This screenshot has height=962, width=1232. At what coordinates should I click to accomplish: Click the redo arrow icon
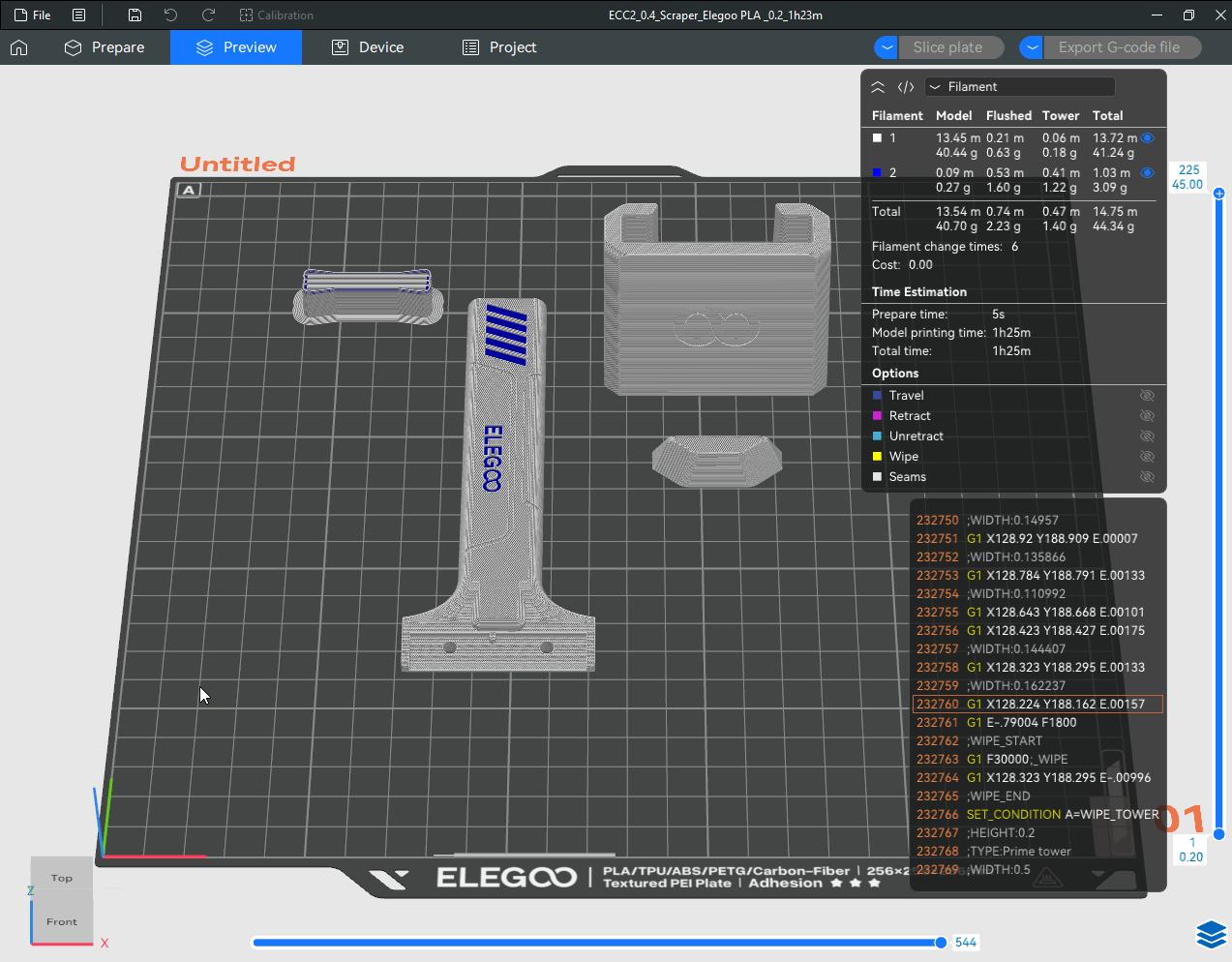[208, 15]
